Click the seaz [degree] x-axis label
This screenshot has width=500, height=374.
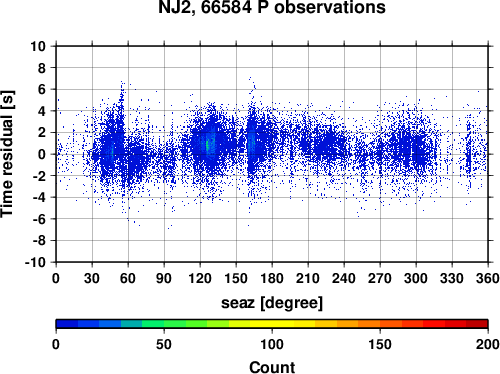coord(272,303)
